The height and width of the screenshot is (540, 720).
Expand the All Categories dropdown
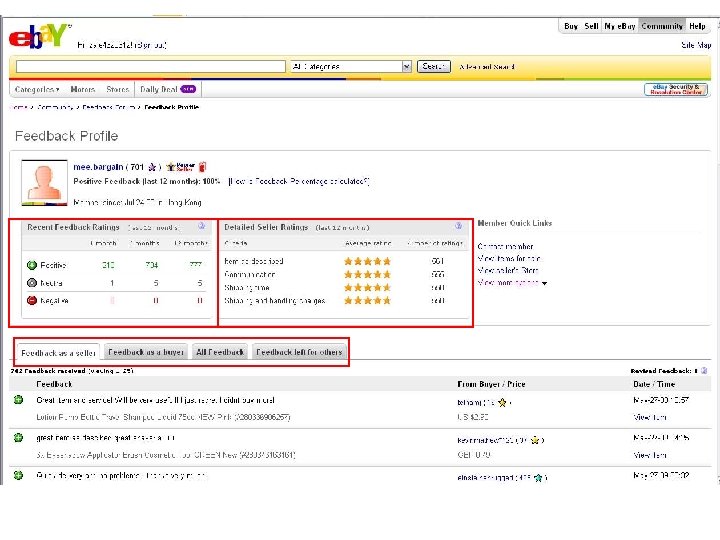[351, 67]
